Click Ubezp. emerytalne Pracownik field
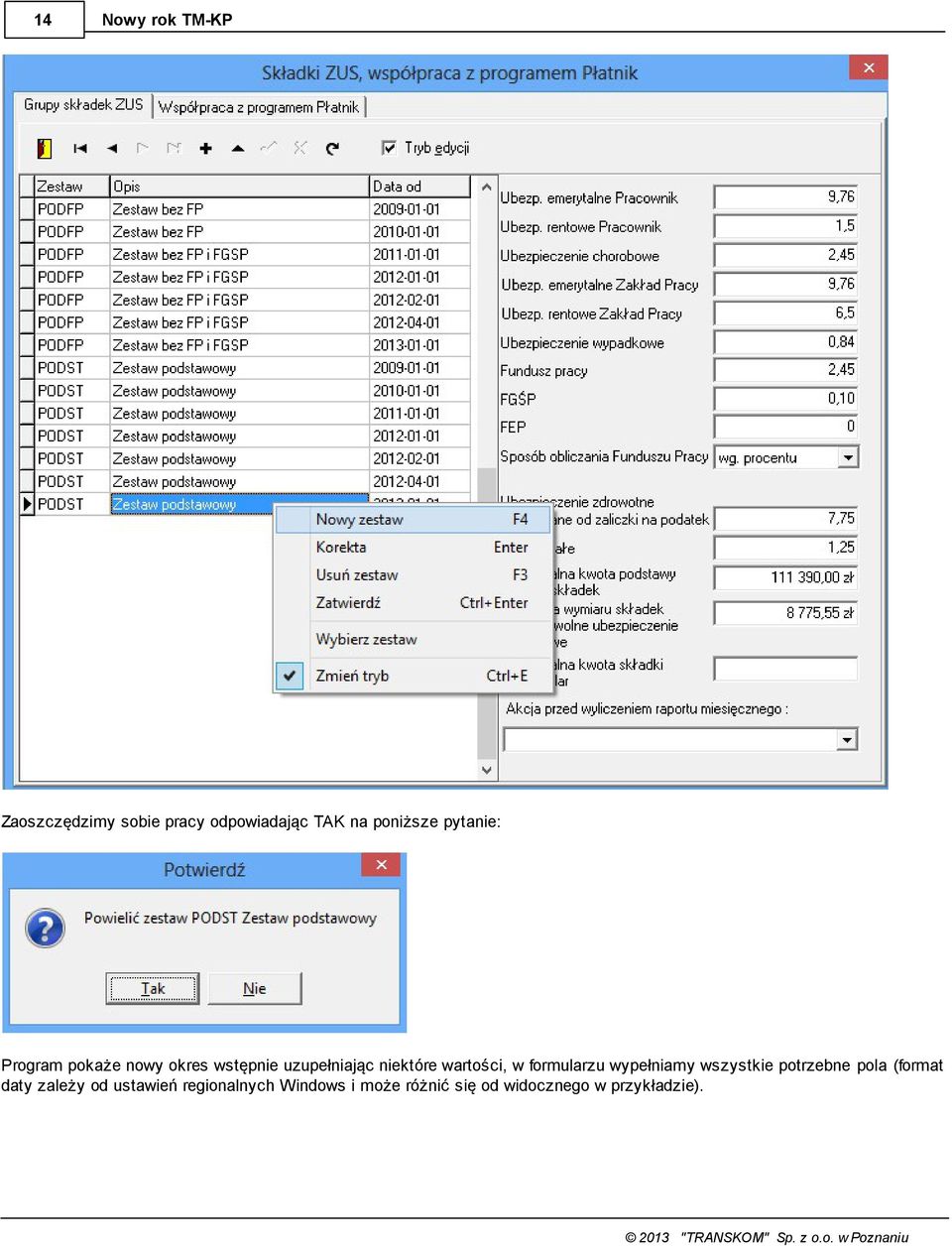952x1246 pixels. click(785, 197)
